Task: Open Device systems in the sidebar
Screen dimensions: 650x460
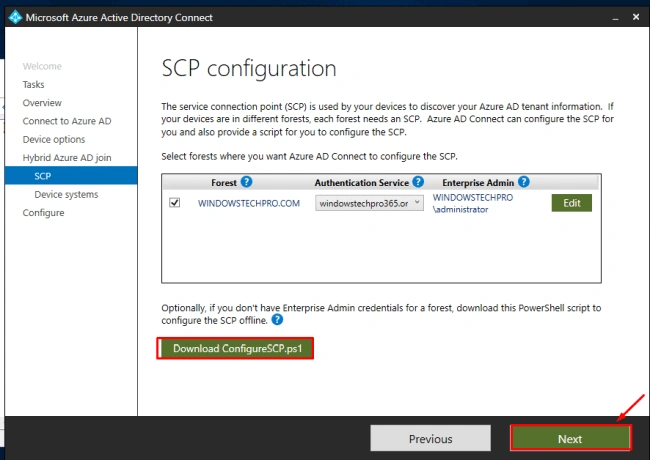Action: coord(66,194)
